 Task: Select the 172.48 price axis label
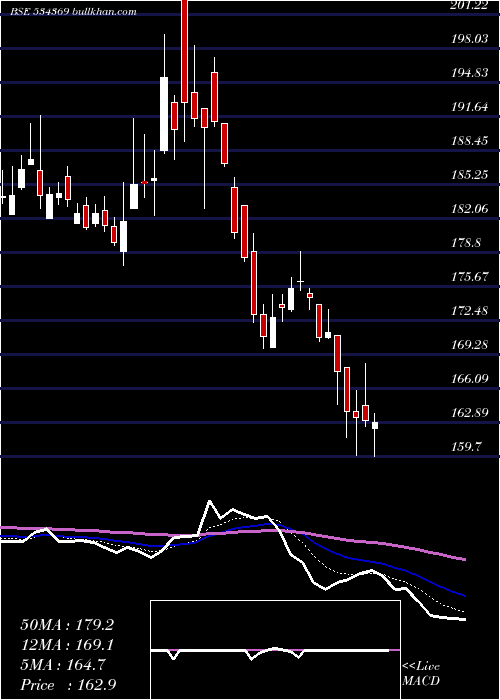point(470,311)
